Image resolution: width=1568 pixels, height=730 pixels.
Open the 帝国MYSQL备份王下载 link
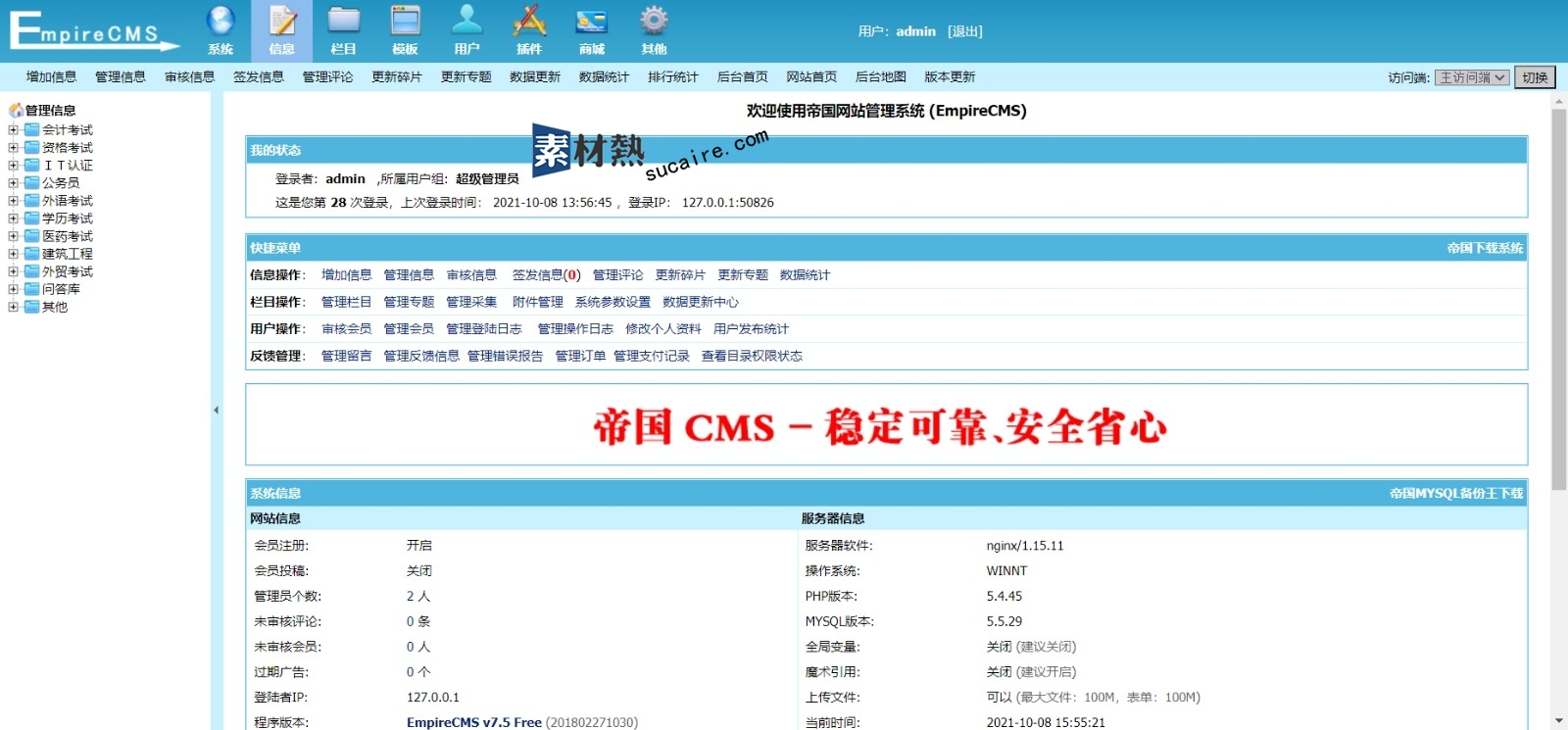[1456, 493]
